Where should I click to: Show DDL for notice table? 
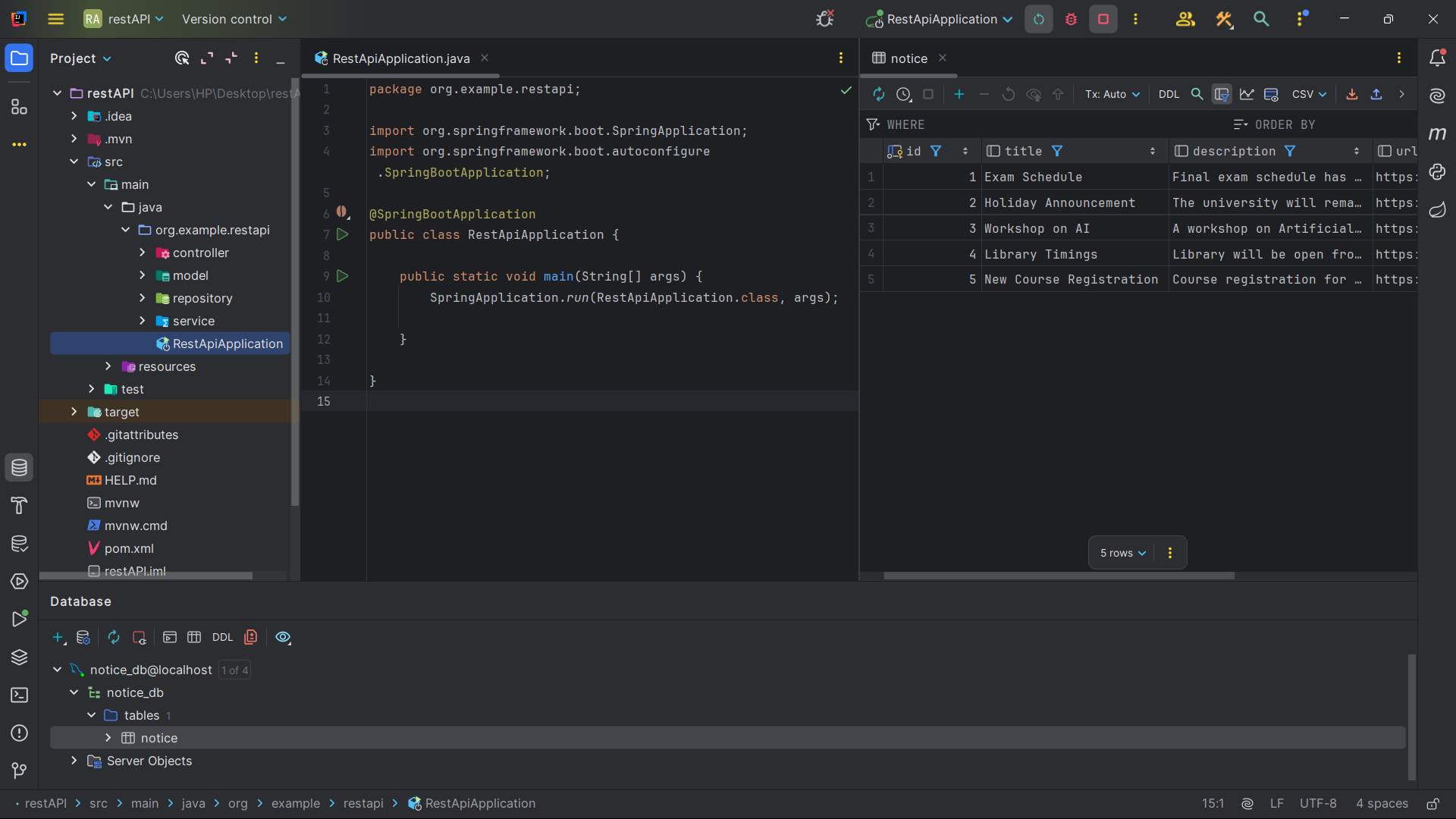click(x=1169, y=94)
